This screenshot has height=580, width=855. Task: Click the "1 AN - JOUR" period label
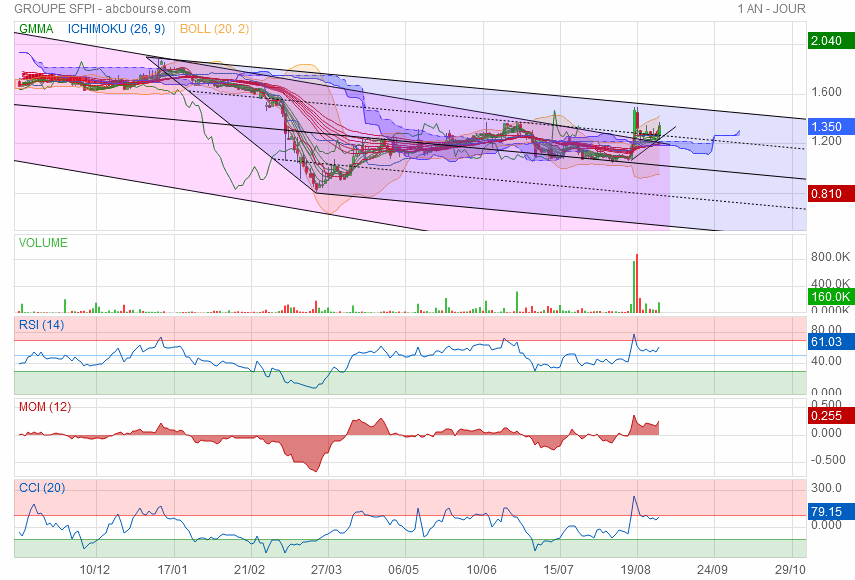[x=772, y=9]
